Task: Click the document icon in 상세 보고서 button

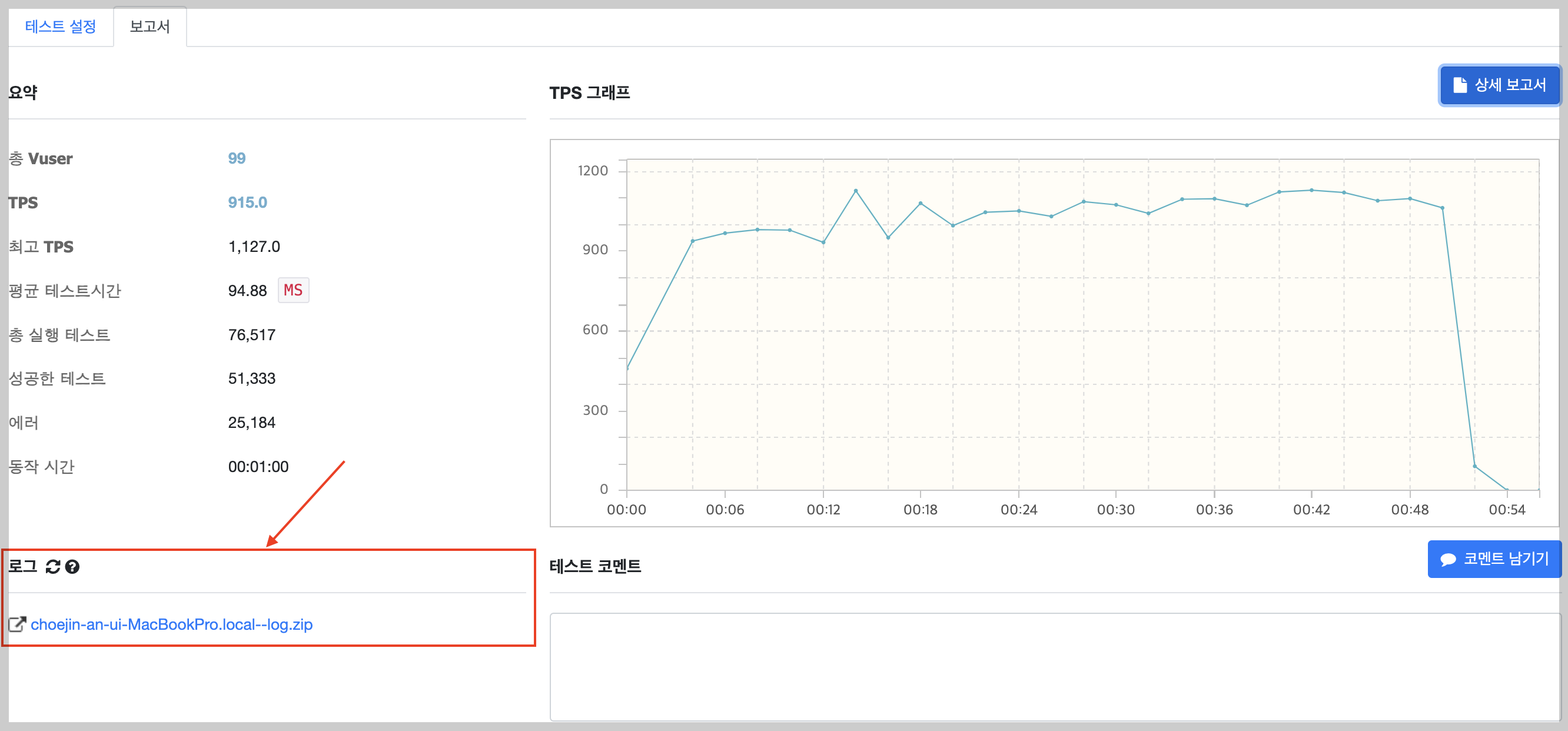Action: (1460, 85)
